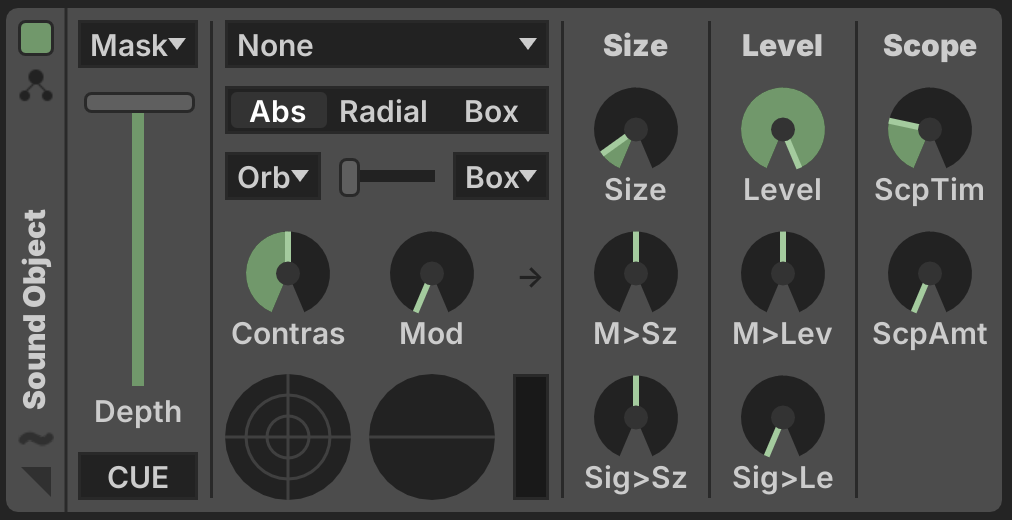Viewport: 1012px width, 520px height.
Task: Click the Orb-to-Box horizontal slider
Action: [x=387, y=176]
